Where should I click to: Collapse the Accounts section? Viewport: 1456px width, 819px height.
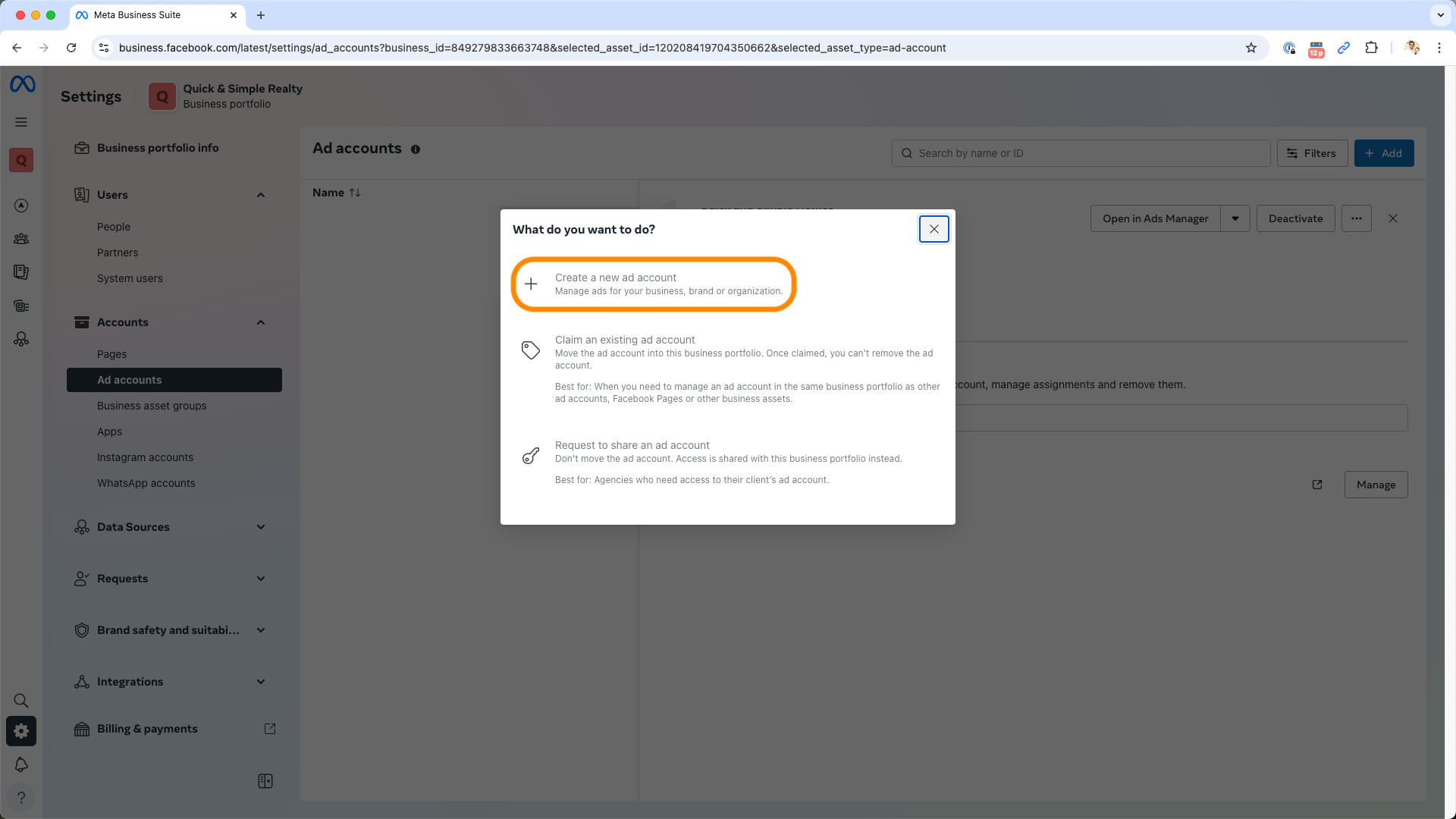click(x=261, y=322)
